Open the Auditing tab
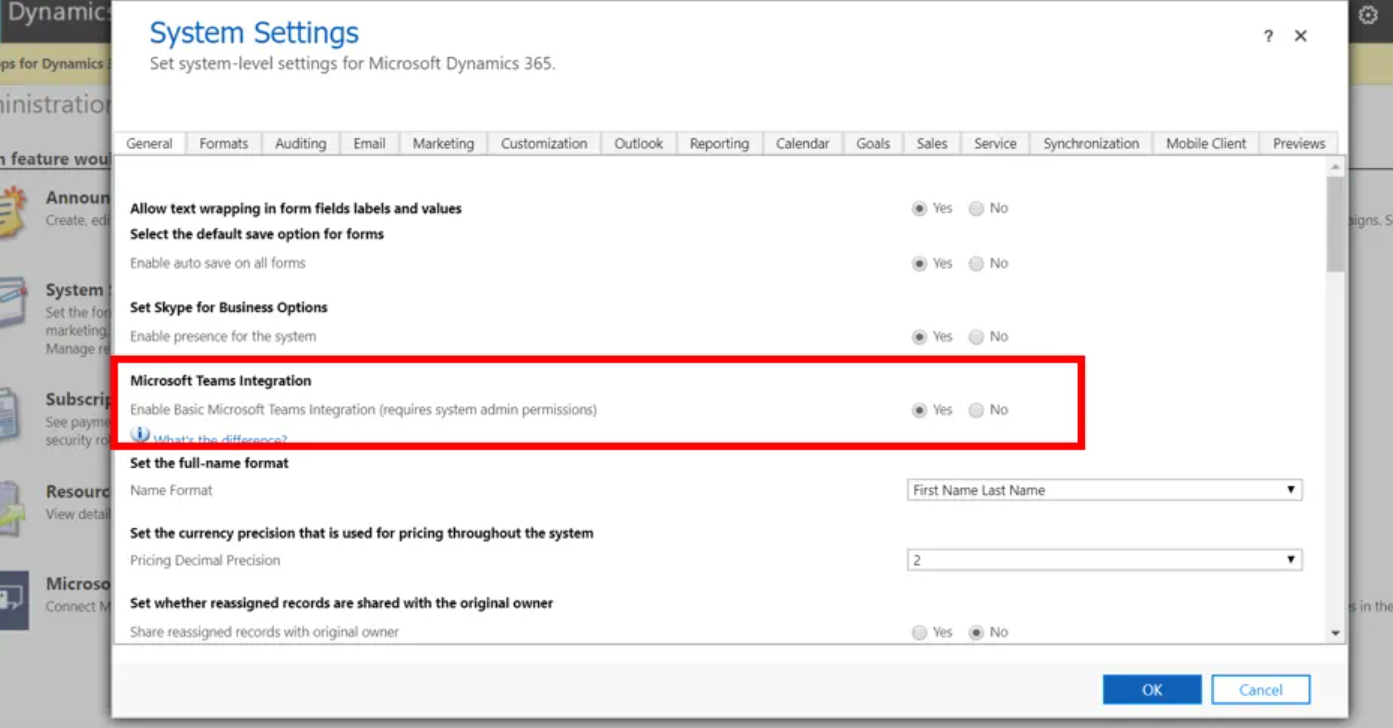The image size is (1393, 728). pyautogui.click(x=301, y=144)
